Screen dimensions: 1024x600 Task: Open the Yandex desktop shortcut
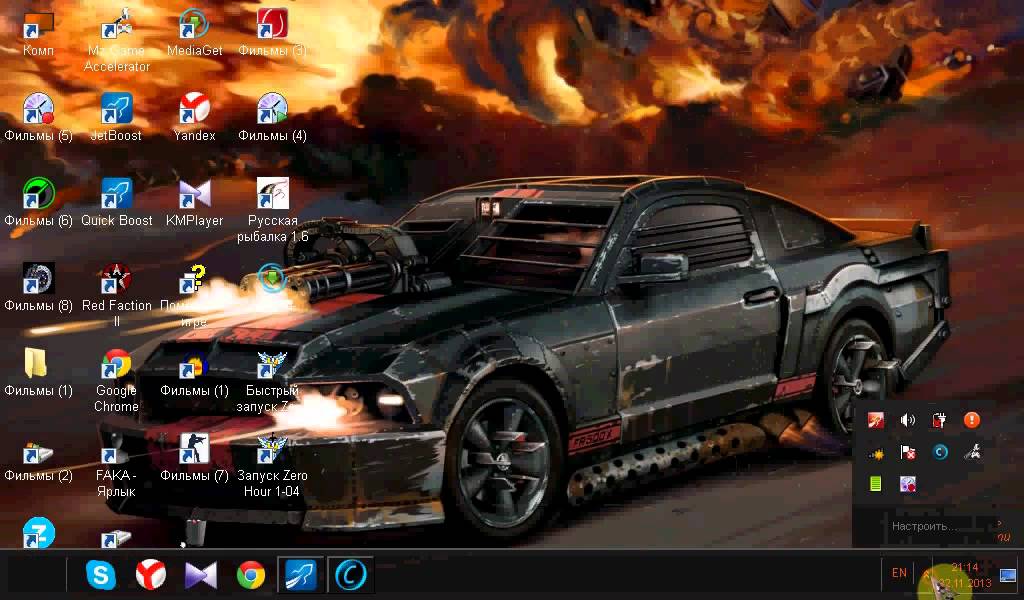coord(194,118)
